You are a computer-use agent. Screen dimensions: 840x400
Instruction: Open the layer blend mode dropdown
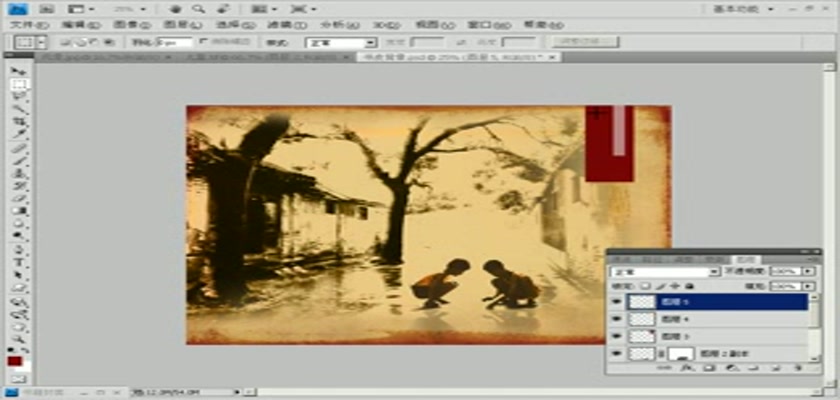(664, 271)
